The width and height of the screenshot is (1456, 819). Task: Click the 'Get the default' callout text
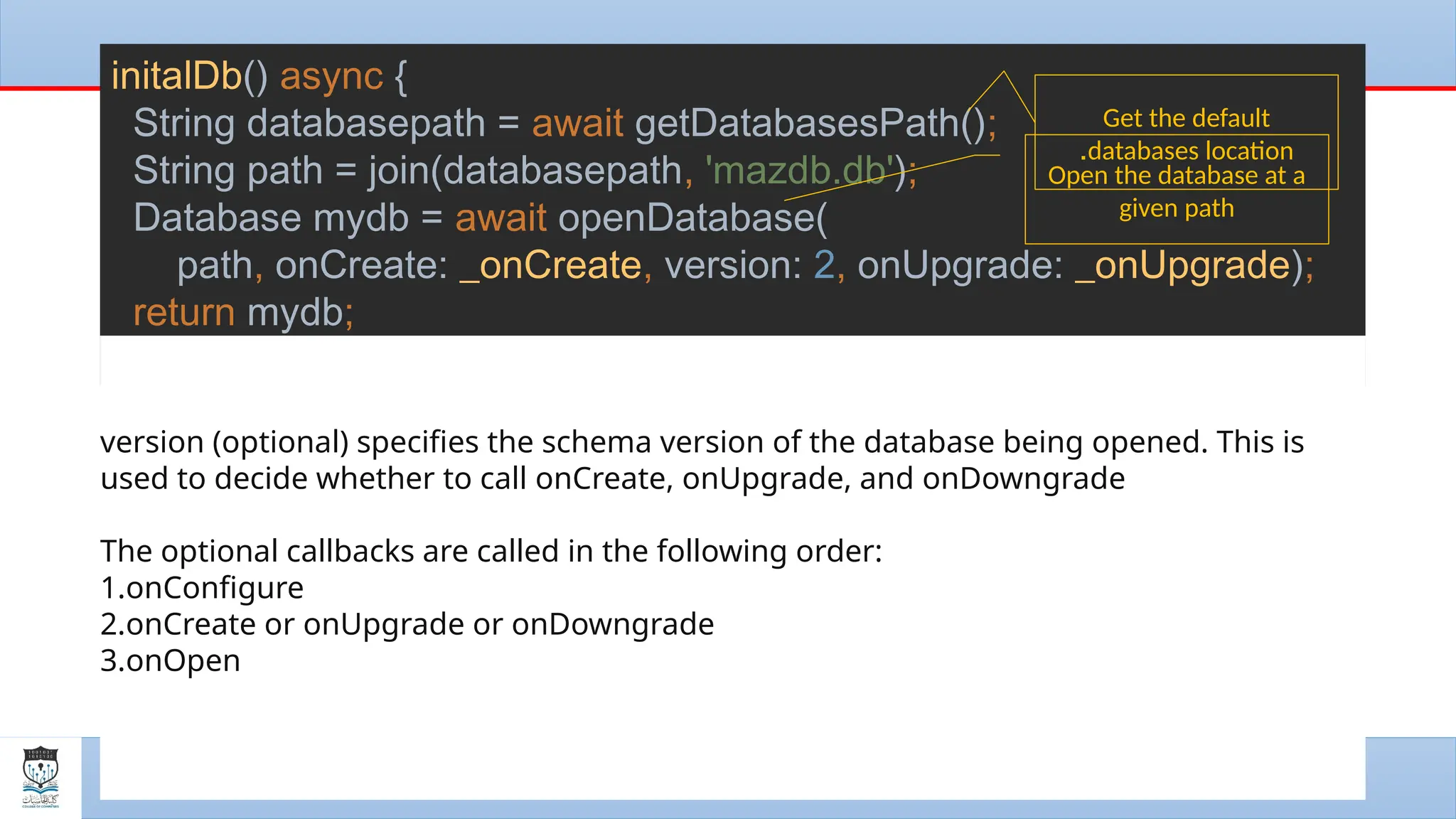tap(1186, 118)
